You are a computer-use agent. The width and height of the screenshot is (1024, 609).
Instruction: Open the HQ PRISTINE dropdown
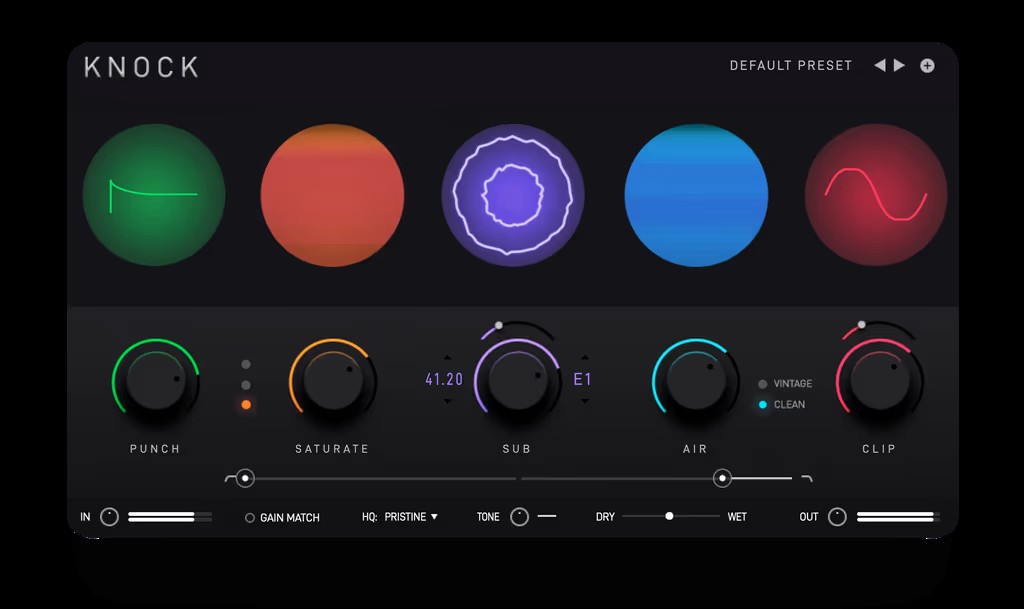[x=411, y=517]
